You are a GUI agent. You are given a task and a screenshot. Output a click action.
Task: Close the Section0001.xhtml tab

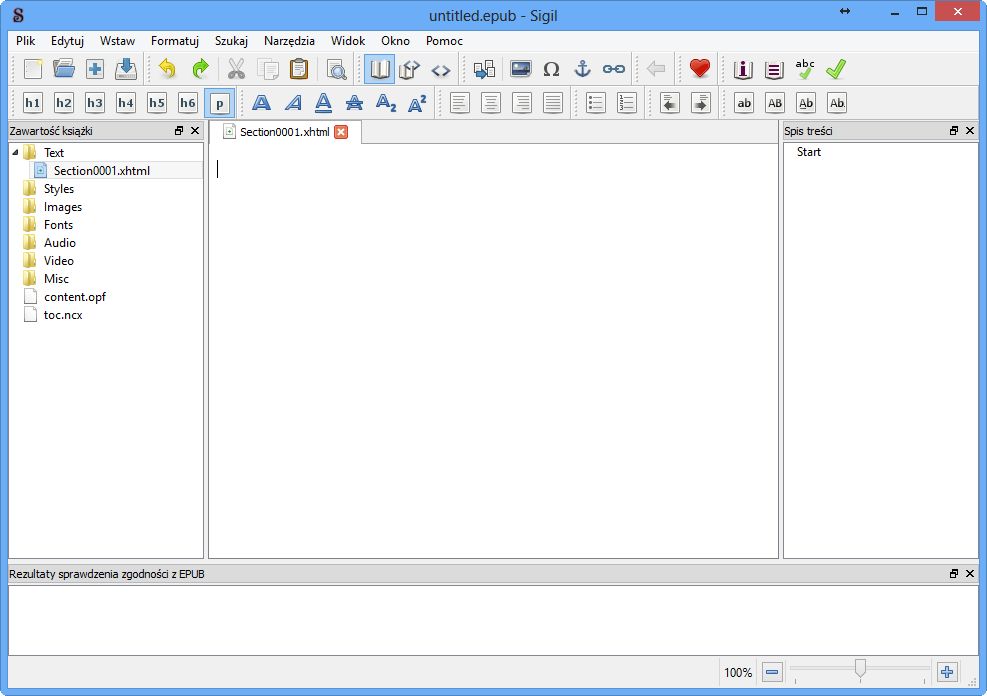tap(341, 132)
